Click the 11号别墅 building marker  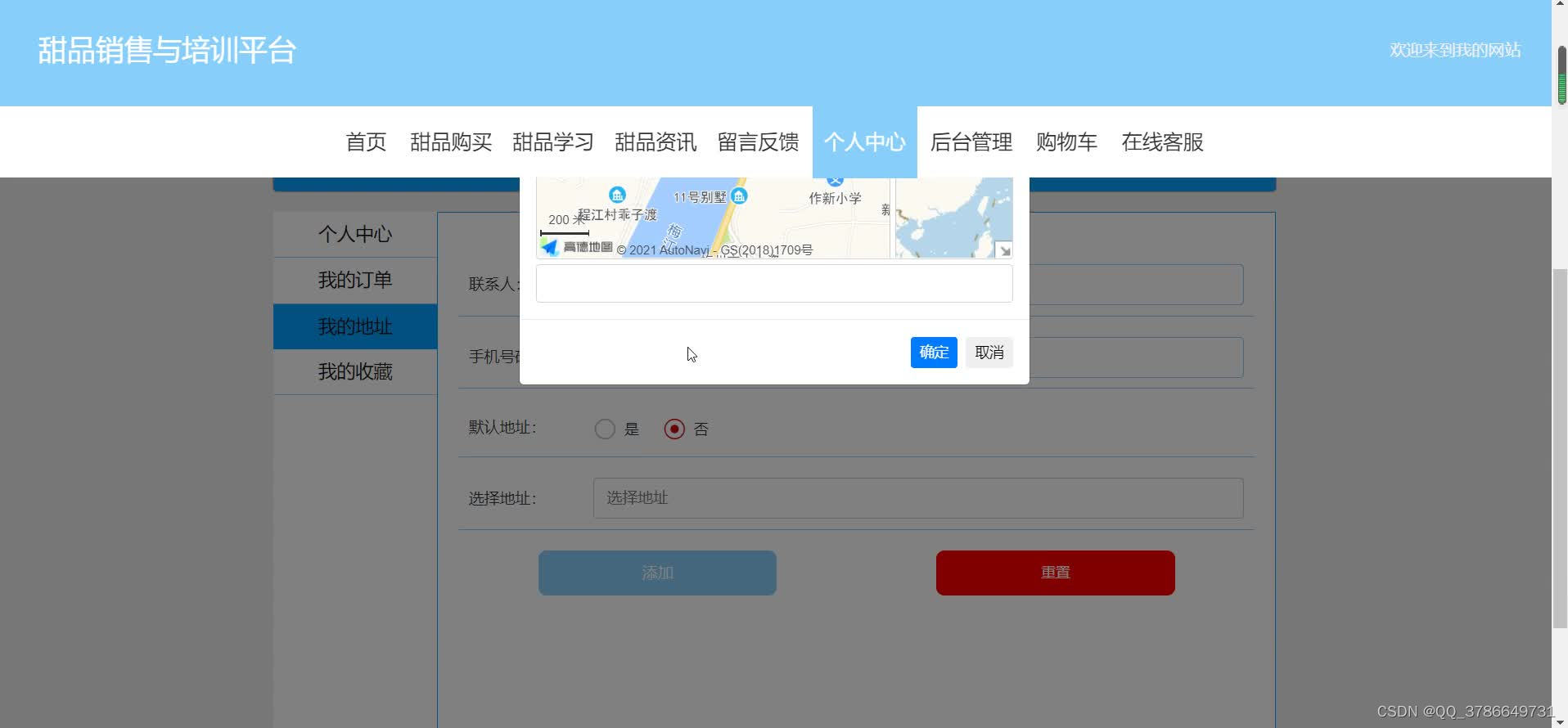pyautogui.click(x=739, y=196)
